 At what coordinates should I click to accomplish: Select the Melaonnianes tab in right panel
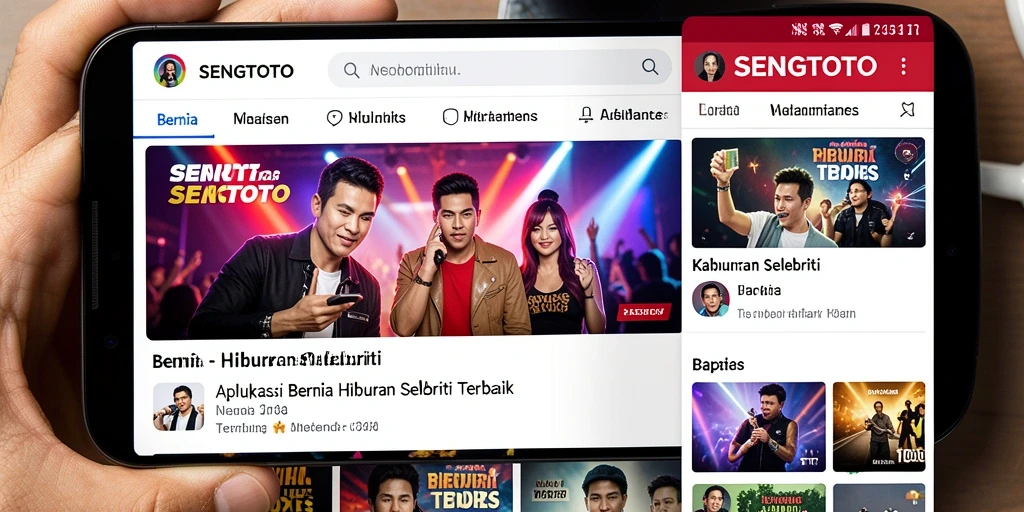coord(814,110)
